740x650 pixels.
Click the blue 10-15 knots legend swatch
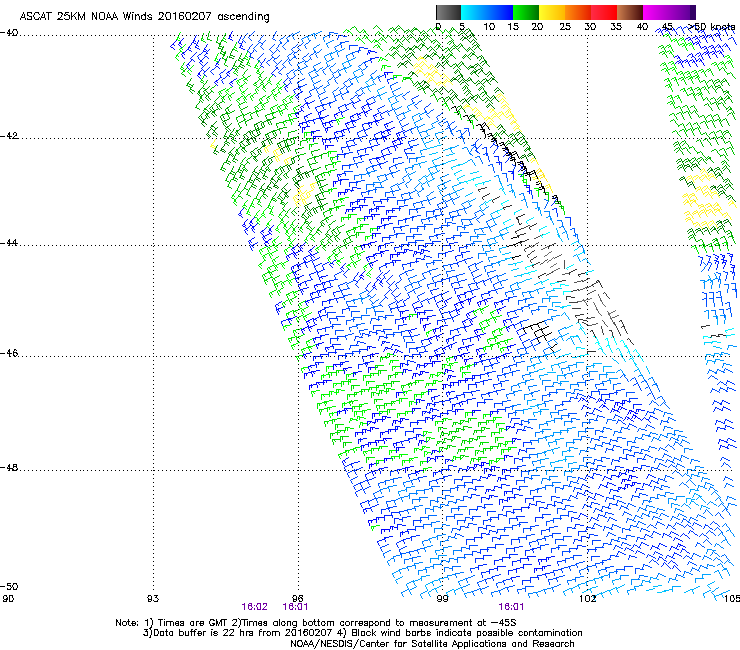[x=500, y=12]
